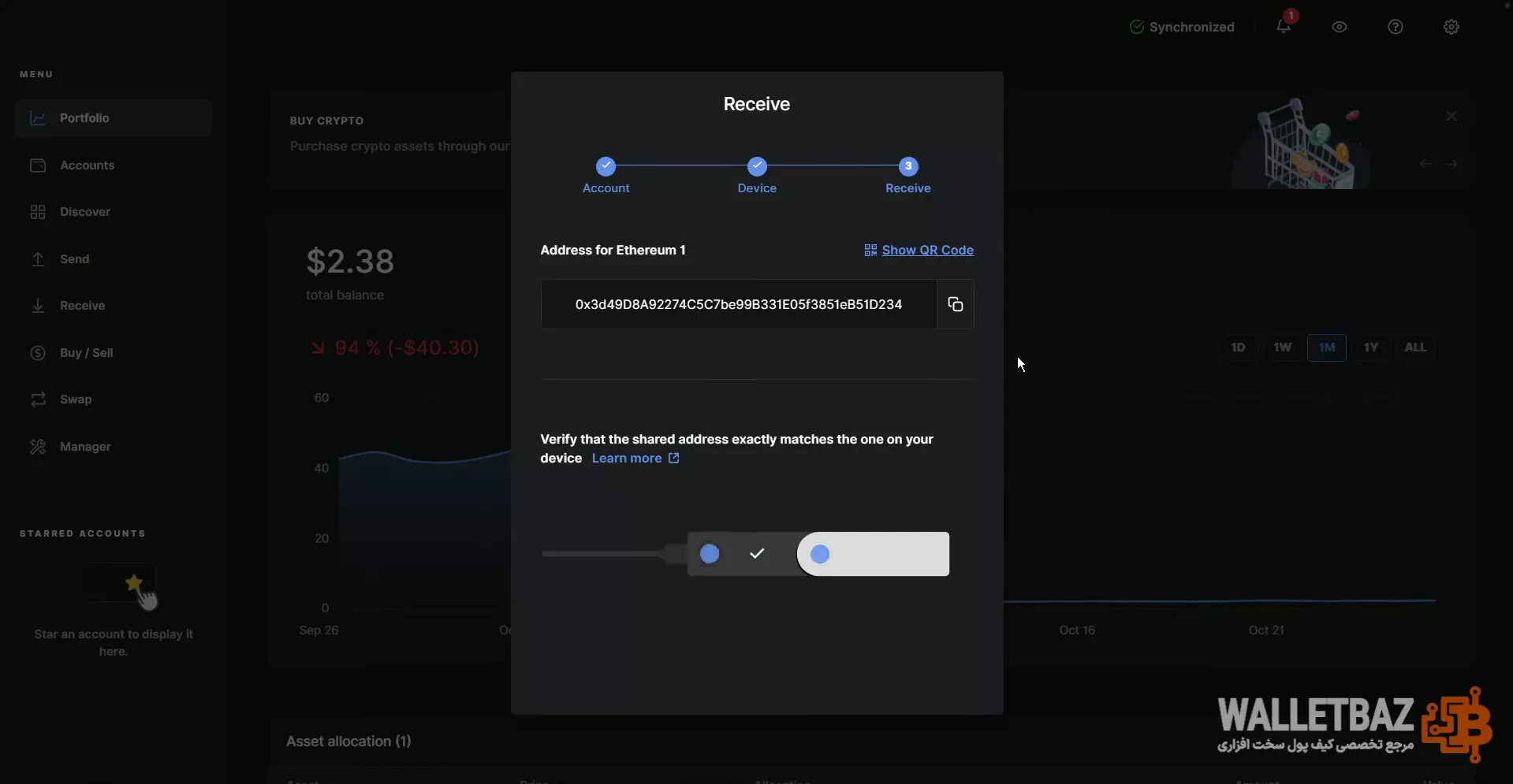Go to next banner slide arrow
The width and height of the screenshot is (1513, 784).
point(1452,164)
